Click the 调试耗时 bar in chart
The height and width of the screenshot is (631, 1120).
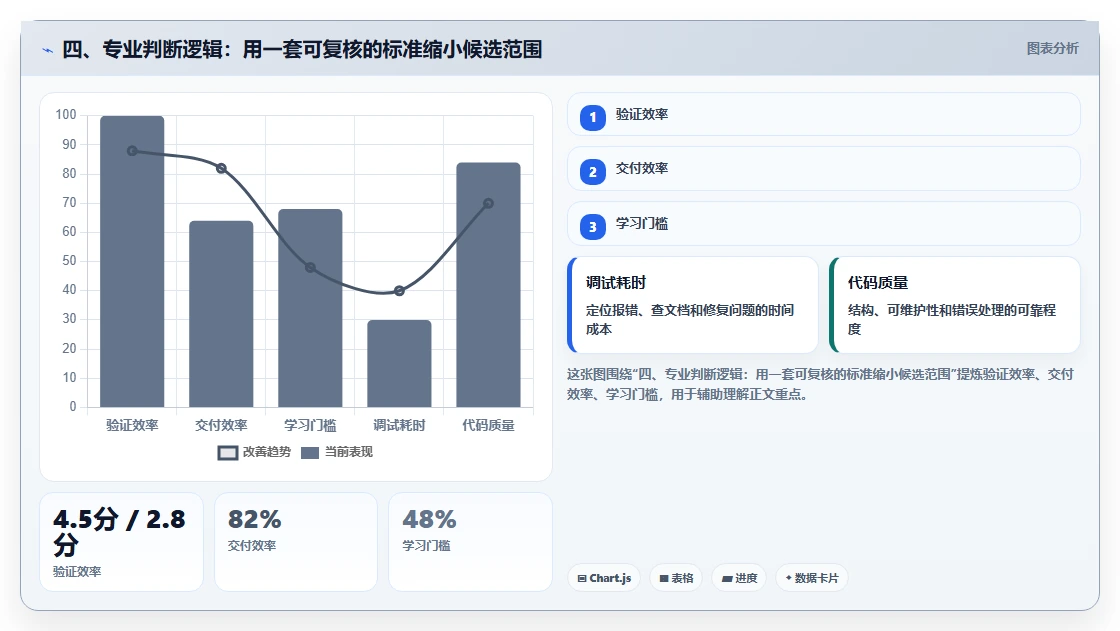[x=399, y=364]
